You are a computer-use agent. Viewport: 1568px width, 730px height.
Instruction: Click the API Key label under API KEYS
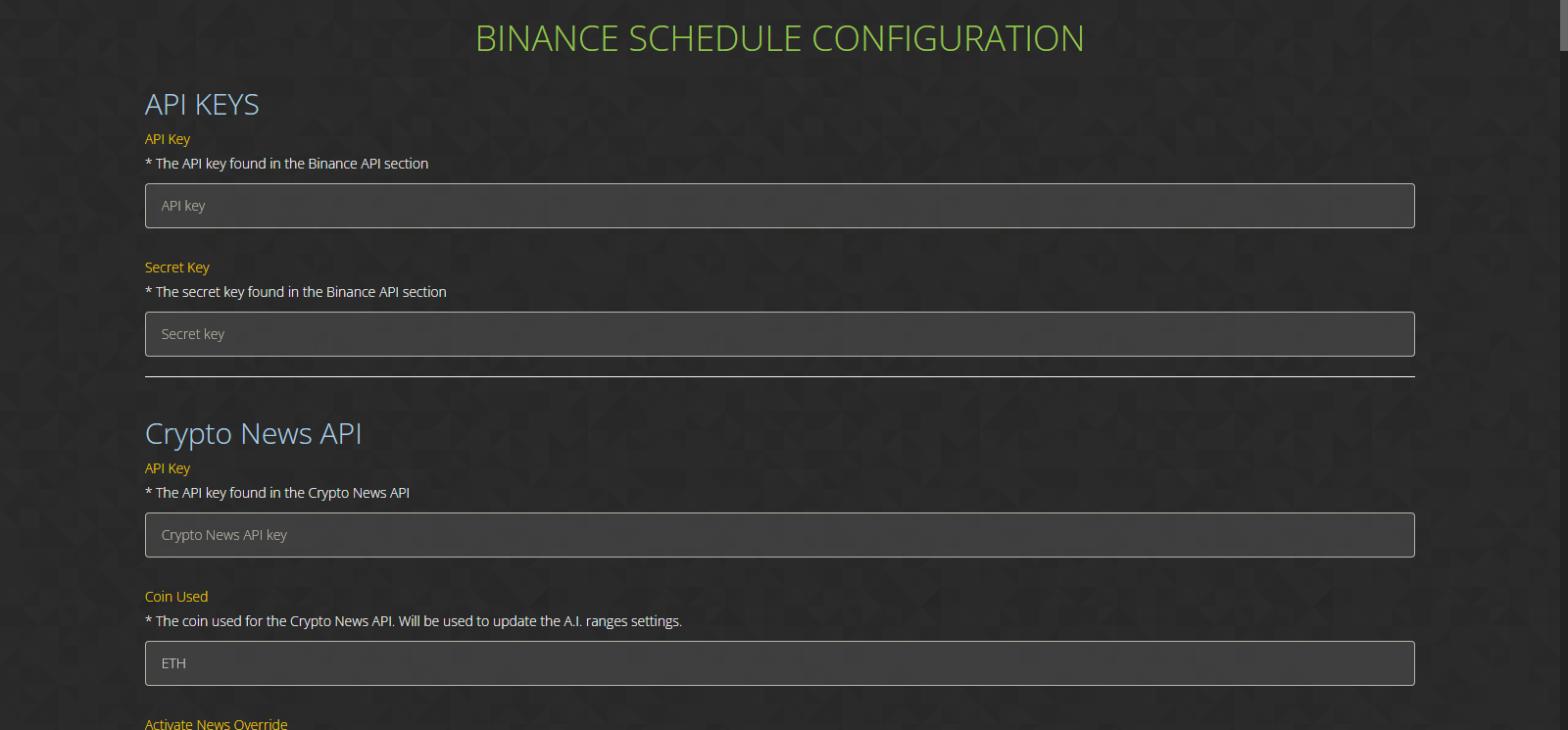point(168,139)
